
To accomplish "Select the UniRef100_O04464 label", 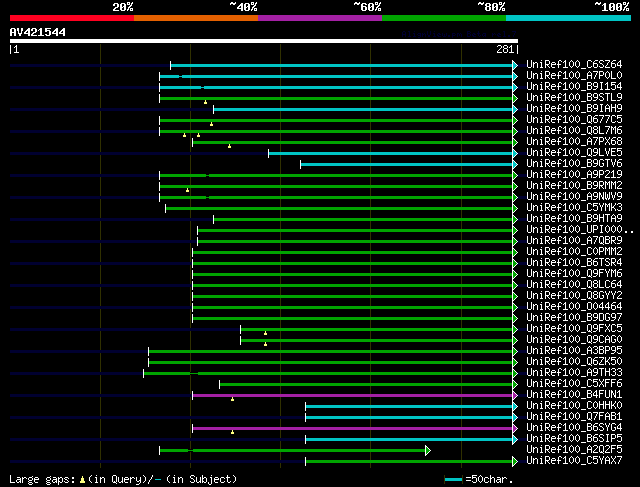I will [x=574, y=307].
